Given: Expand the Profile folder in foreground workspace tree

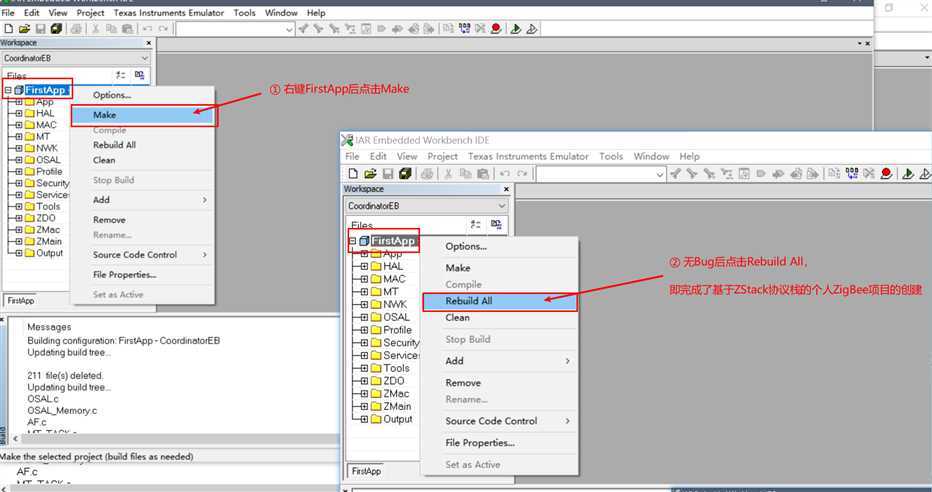Looking at the screenshot, I should click(364, 330).
